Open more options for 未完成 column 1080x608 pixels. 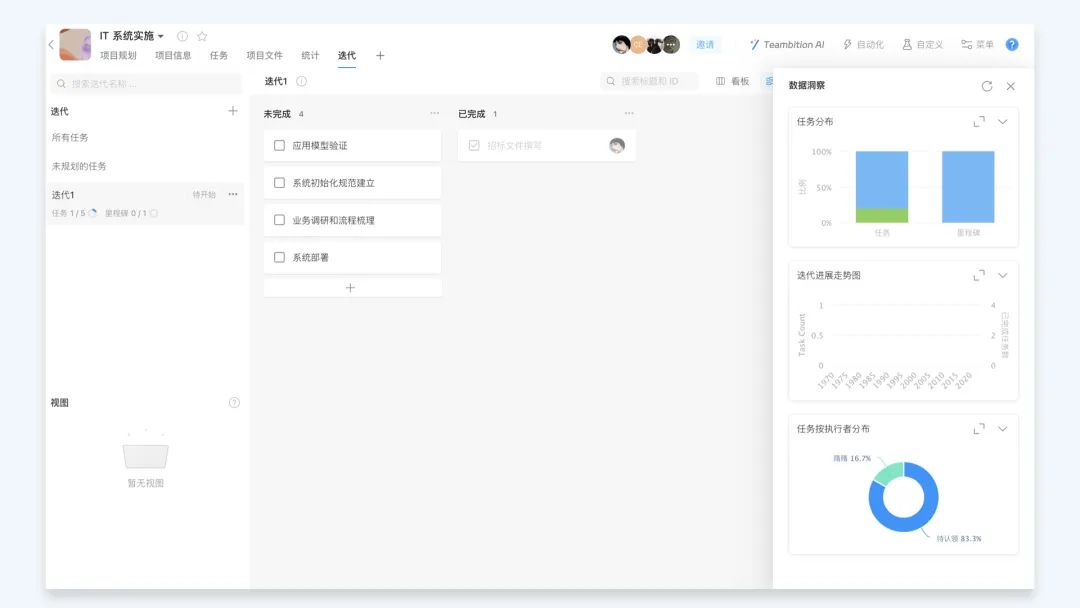(x=434, y=113)
